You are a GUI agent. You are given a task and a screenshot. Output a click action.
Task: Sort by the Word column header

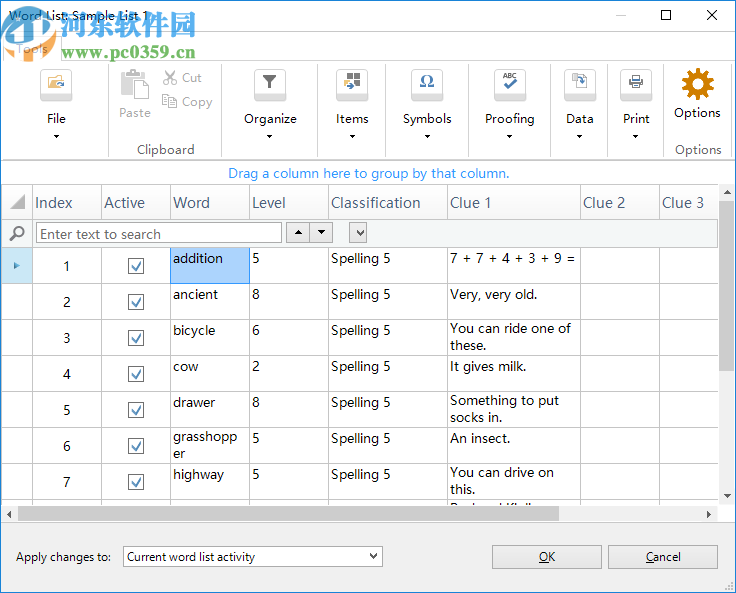210,202
